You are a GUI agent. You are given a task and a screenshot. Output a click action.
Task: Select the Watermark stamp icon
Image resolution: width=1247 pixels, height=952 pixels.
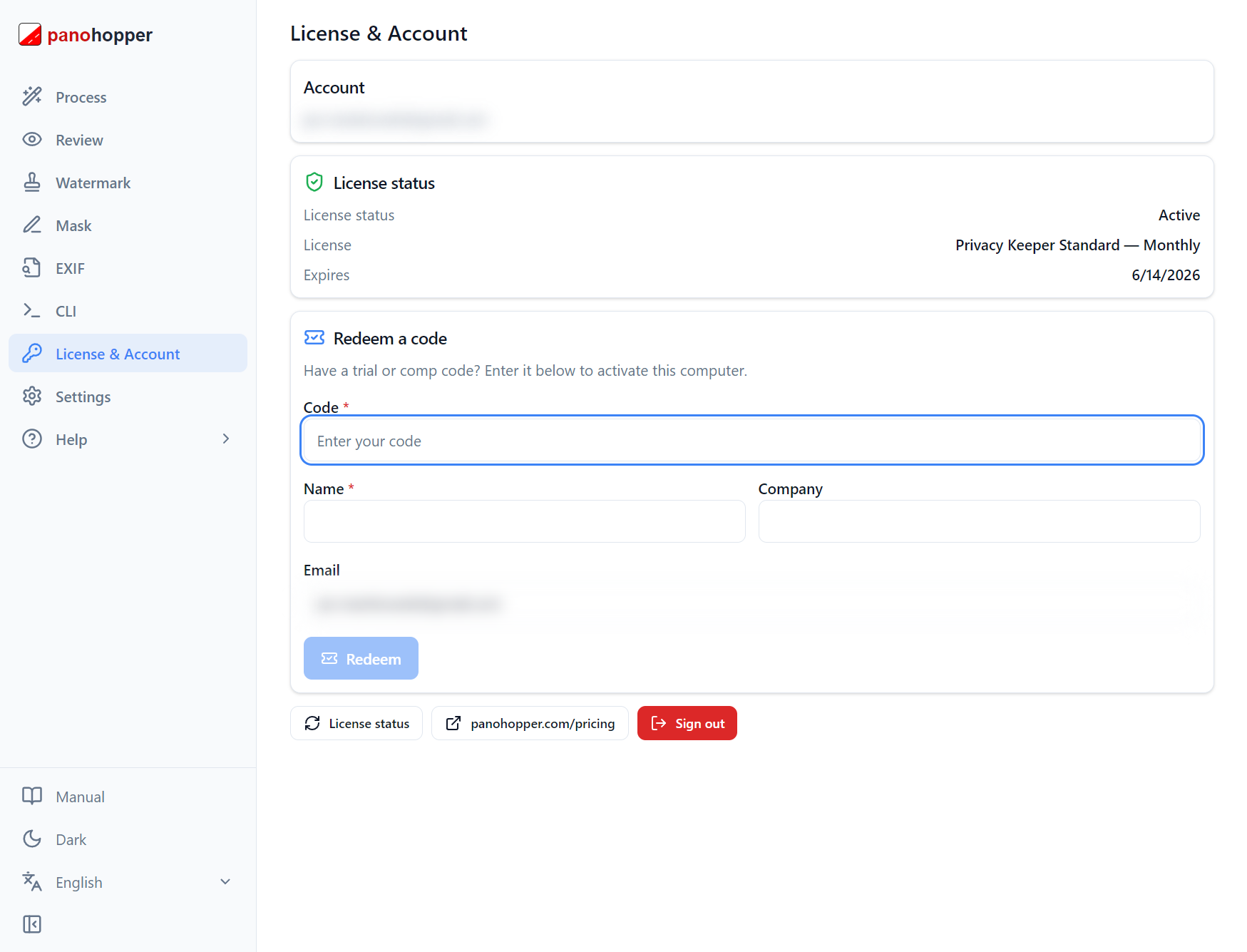(x=32, y=182)
